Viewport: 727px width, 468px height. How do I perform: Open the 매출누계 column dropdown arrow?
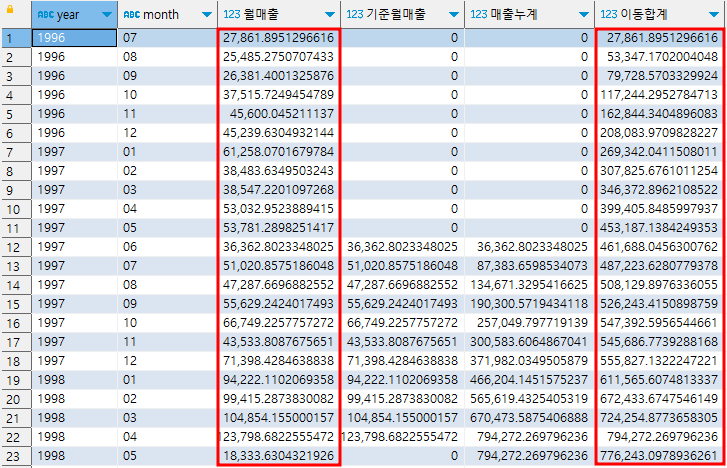(584, 15)
